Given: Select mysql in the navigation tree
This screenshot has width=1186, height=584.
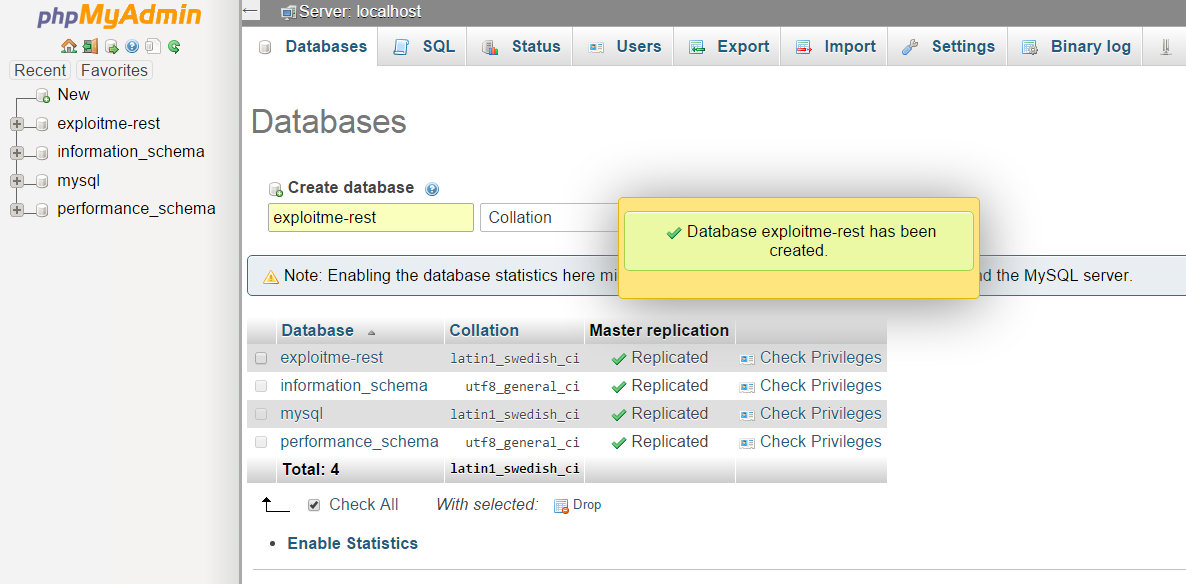Looking at the screenshot, I should click(x=79, y=181).
